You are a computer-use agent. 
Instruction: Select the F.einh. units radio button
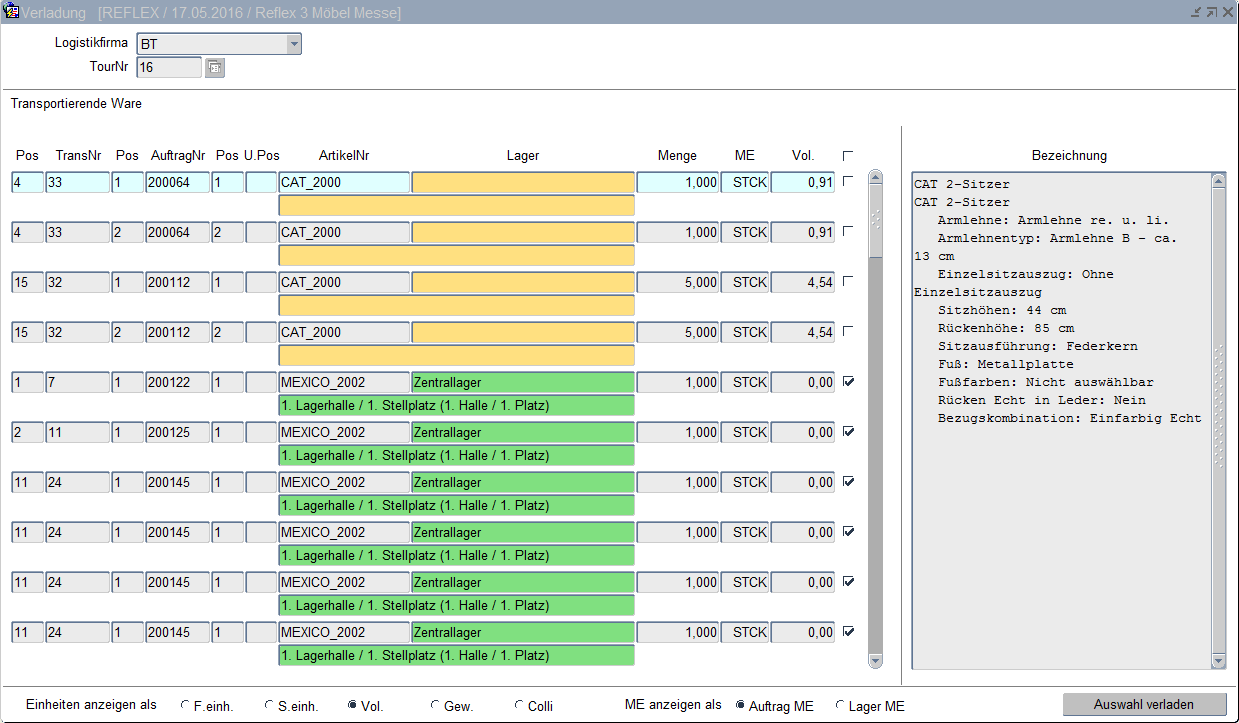coord(185,706)
